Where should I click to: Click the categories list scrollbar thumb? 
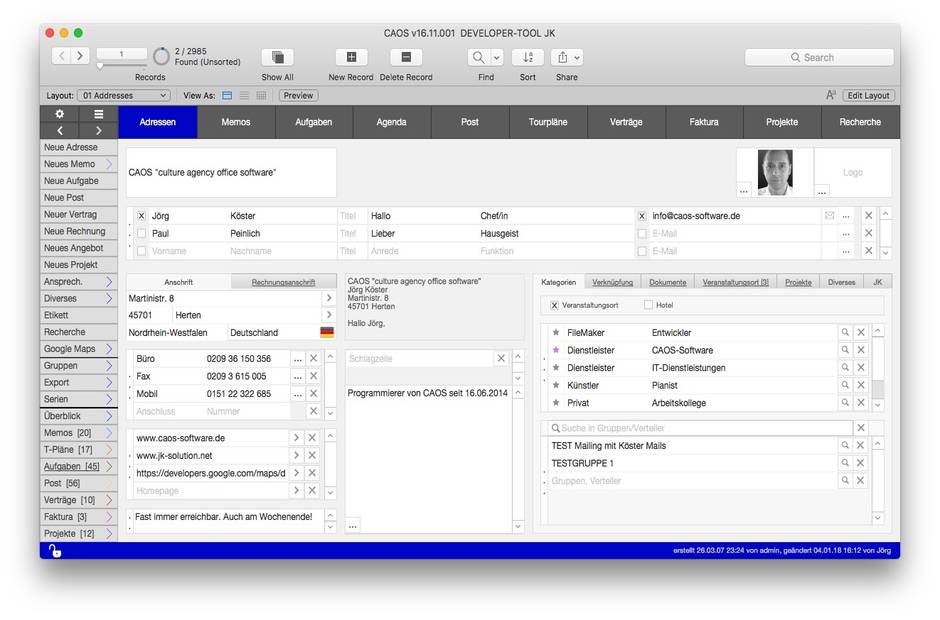(877, 388)
